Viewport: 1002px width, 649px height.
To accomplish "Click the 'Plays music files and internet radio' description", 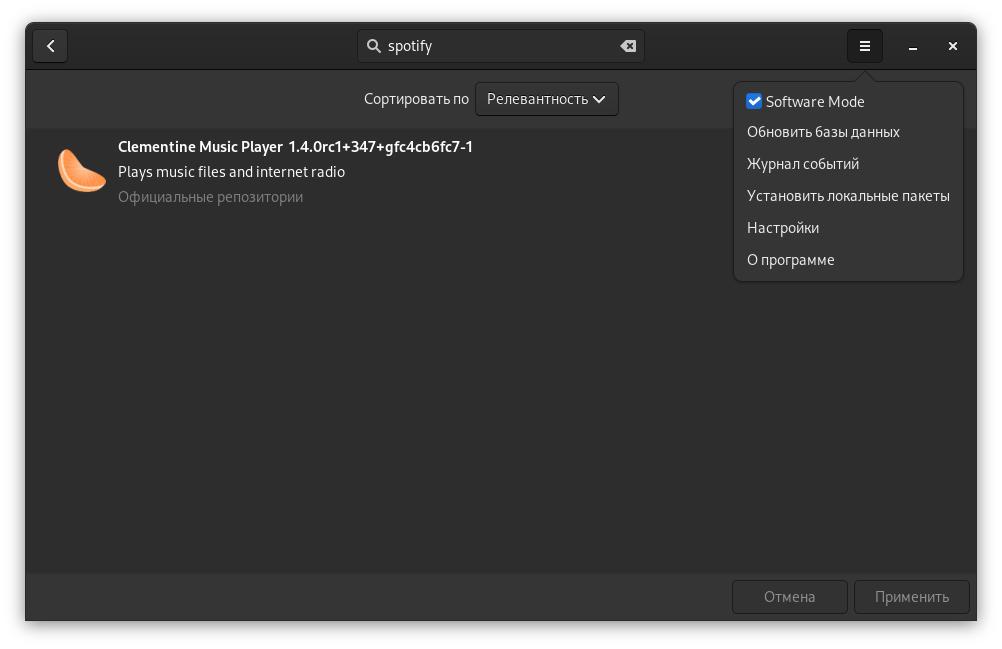I will 231,172.
